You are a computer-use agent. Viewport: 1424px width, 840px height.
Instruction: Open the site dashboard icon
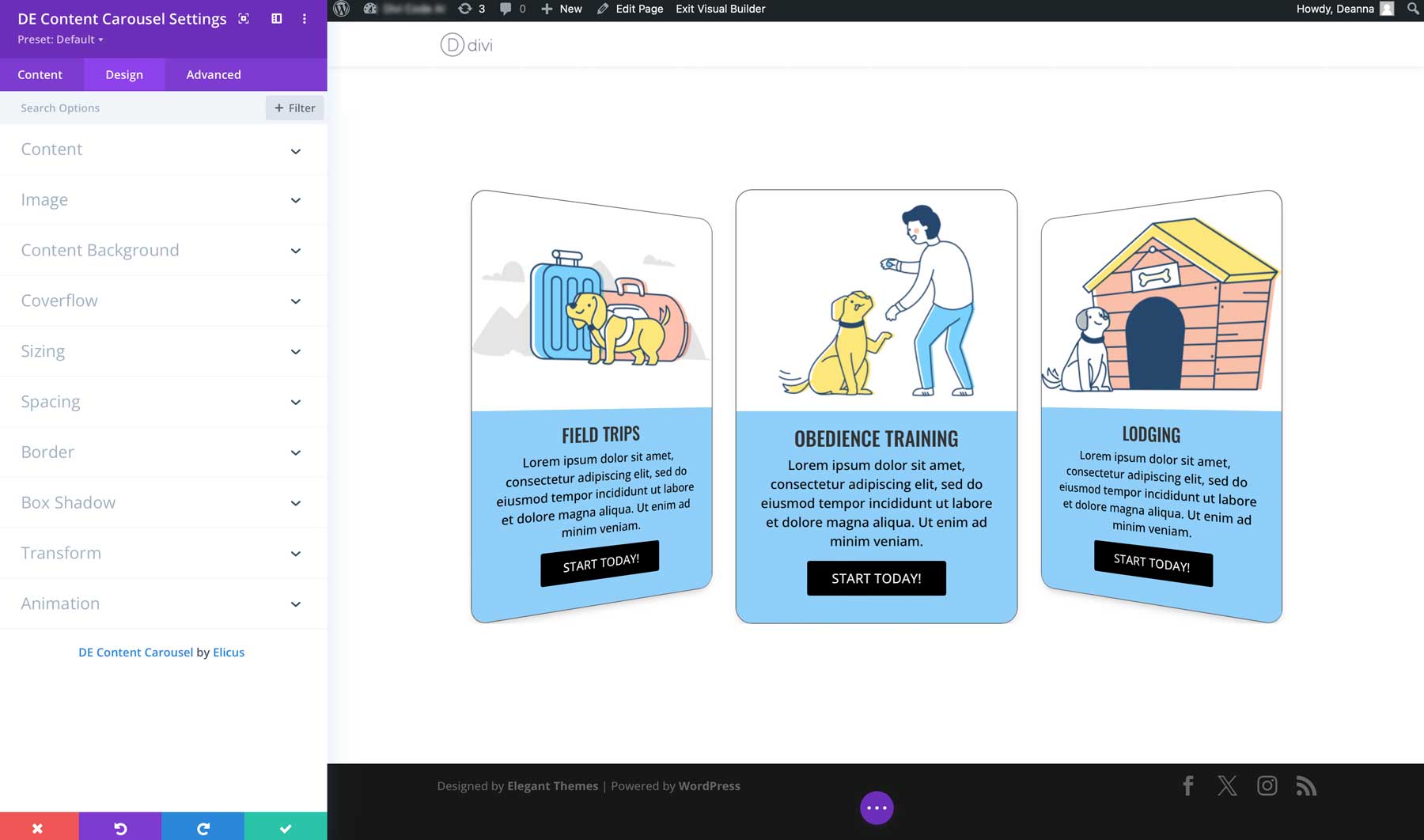coord(369,9)
